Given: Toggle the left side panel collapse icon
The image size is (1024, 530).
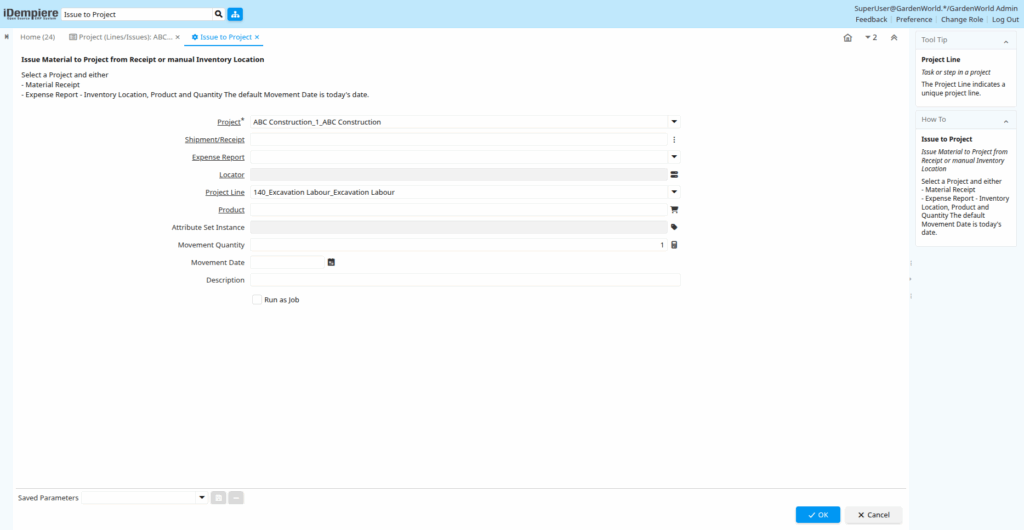Looking at the screenshot, I should click(7, 37).
